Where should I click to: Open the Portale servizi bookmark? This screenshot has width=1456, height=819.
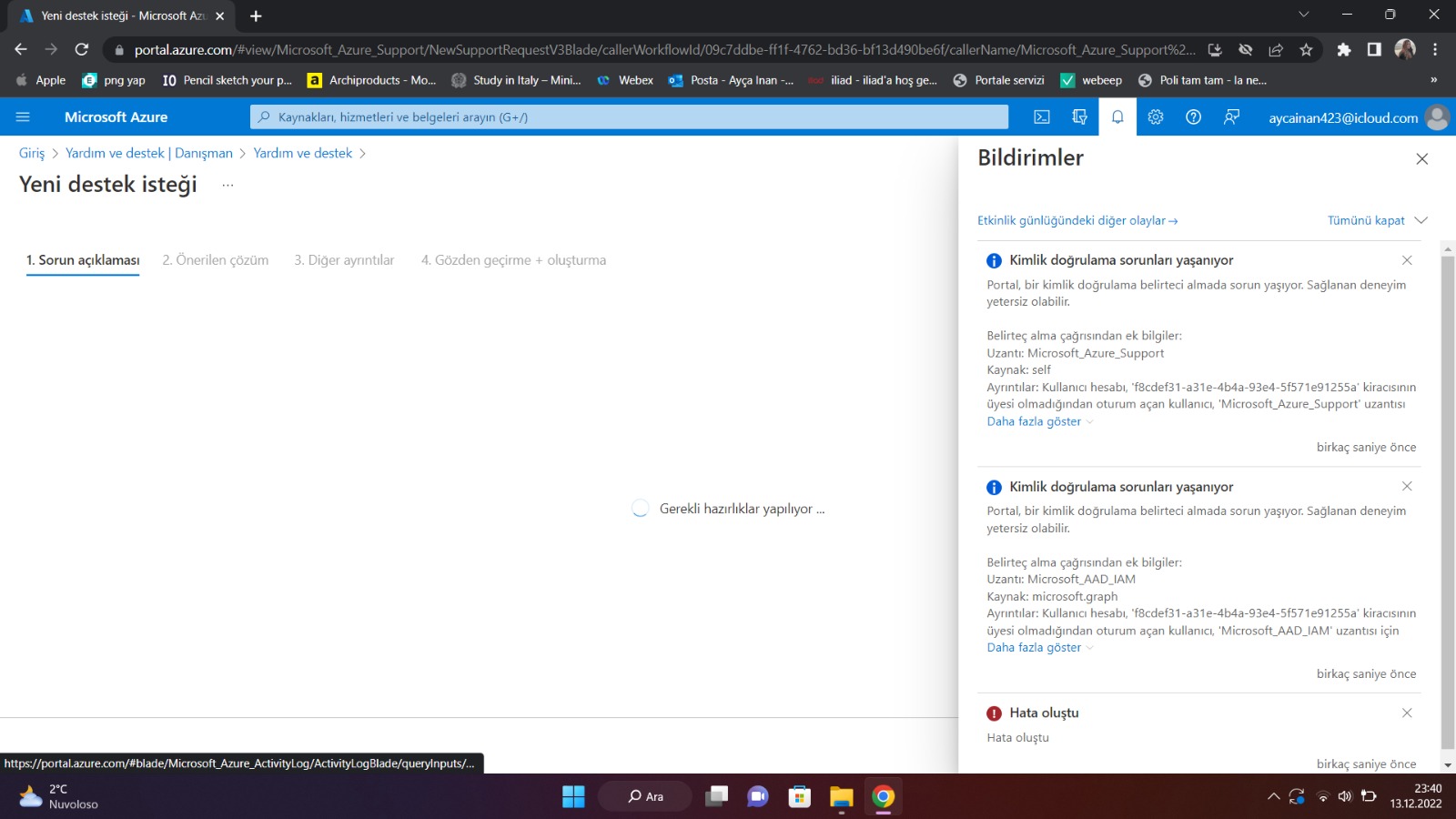998,80
